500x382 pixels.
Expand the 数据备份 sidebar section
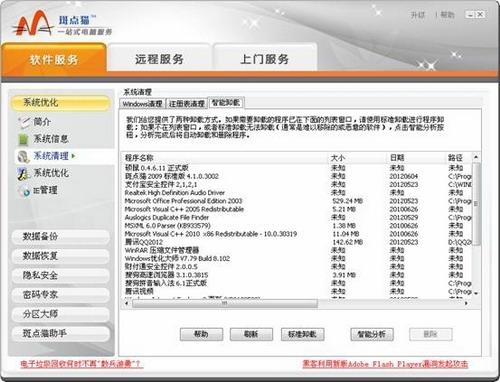click(x=61, y=236)
